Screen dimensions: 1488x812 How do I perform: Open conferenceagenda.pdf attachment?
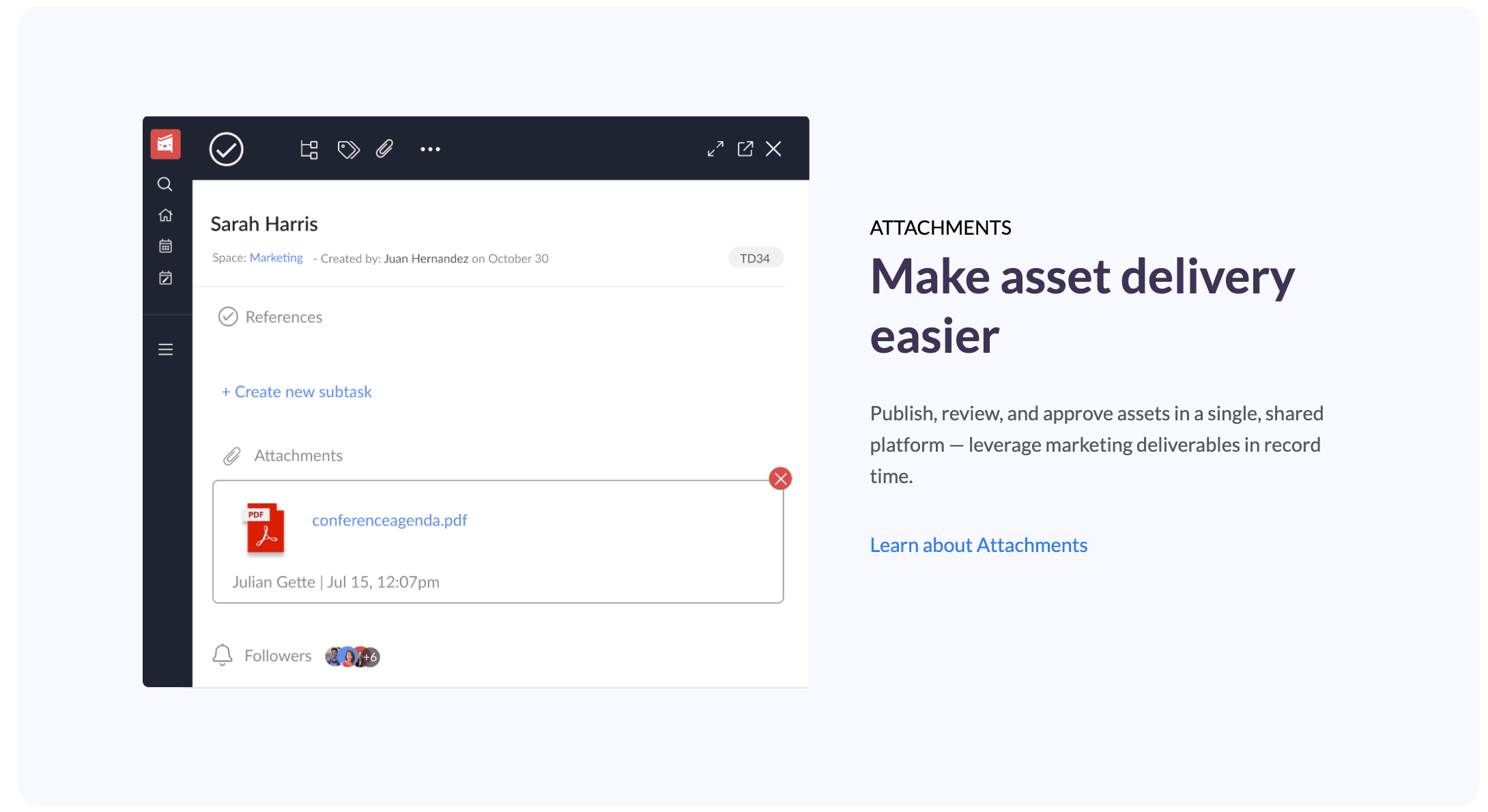click(x=389, y=520)
